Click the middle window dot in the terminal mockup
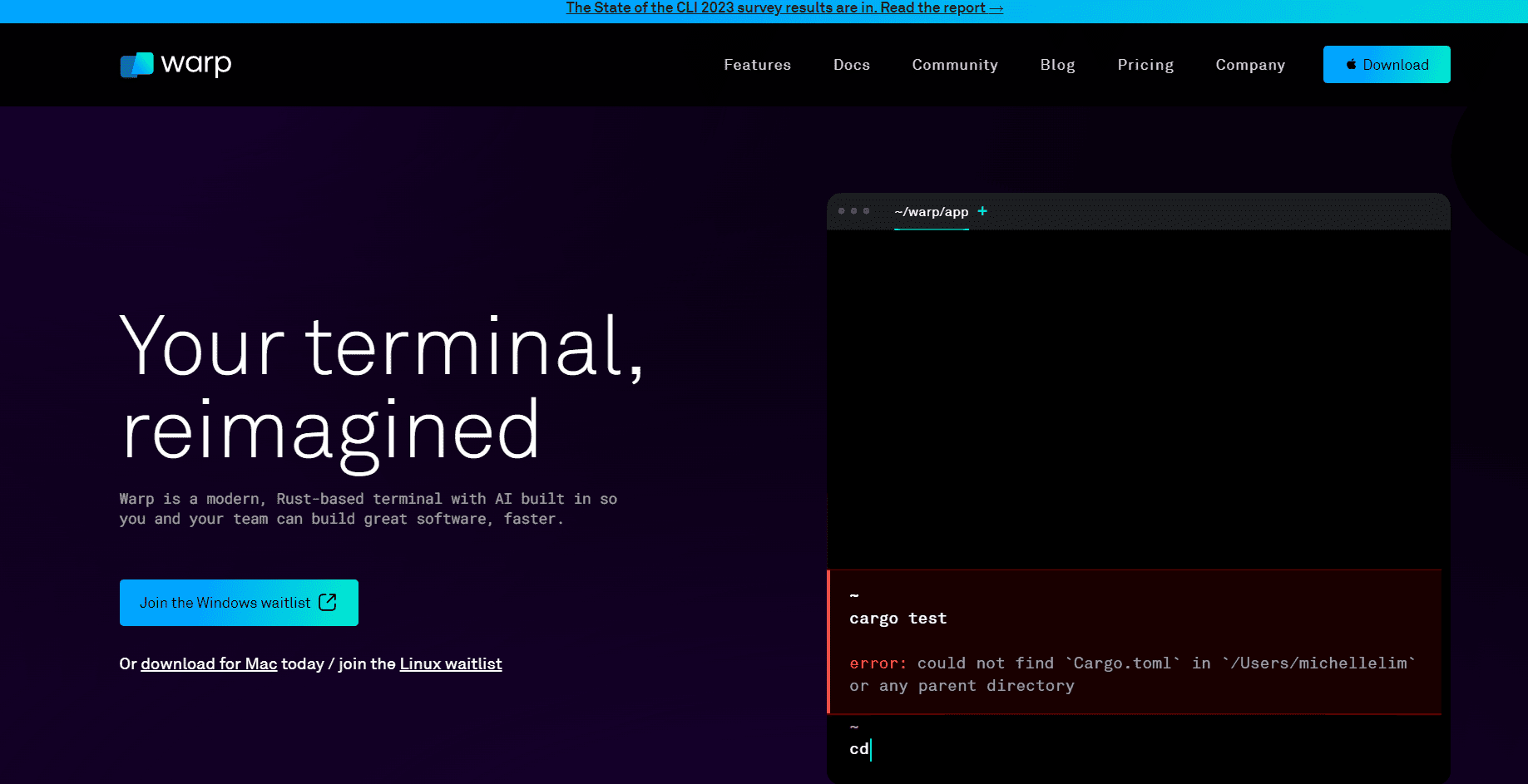Image resolution: width=1528 pixels, height=784 pixels. pyautogui.click(x=853, y=211)
